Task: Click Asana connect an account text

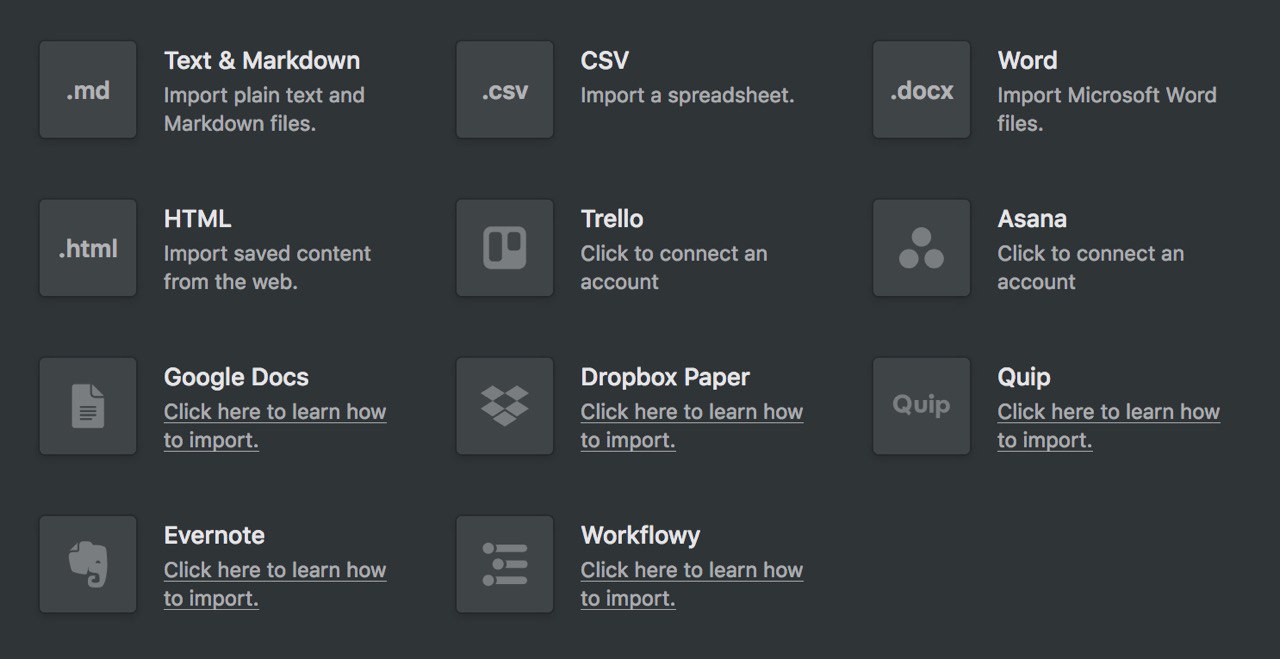Action: [x=1091, y=268]
